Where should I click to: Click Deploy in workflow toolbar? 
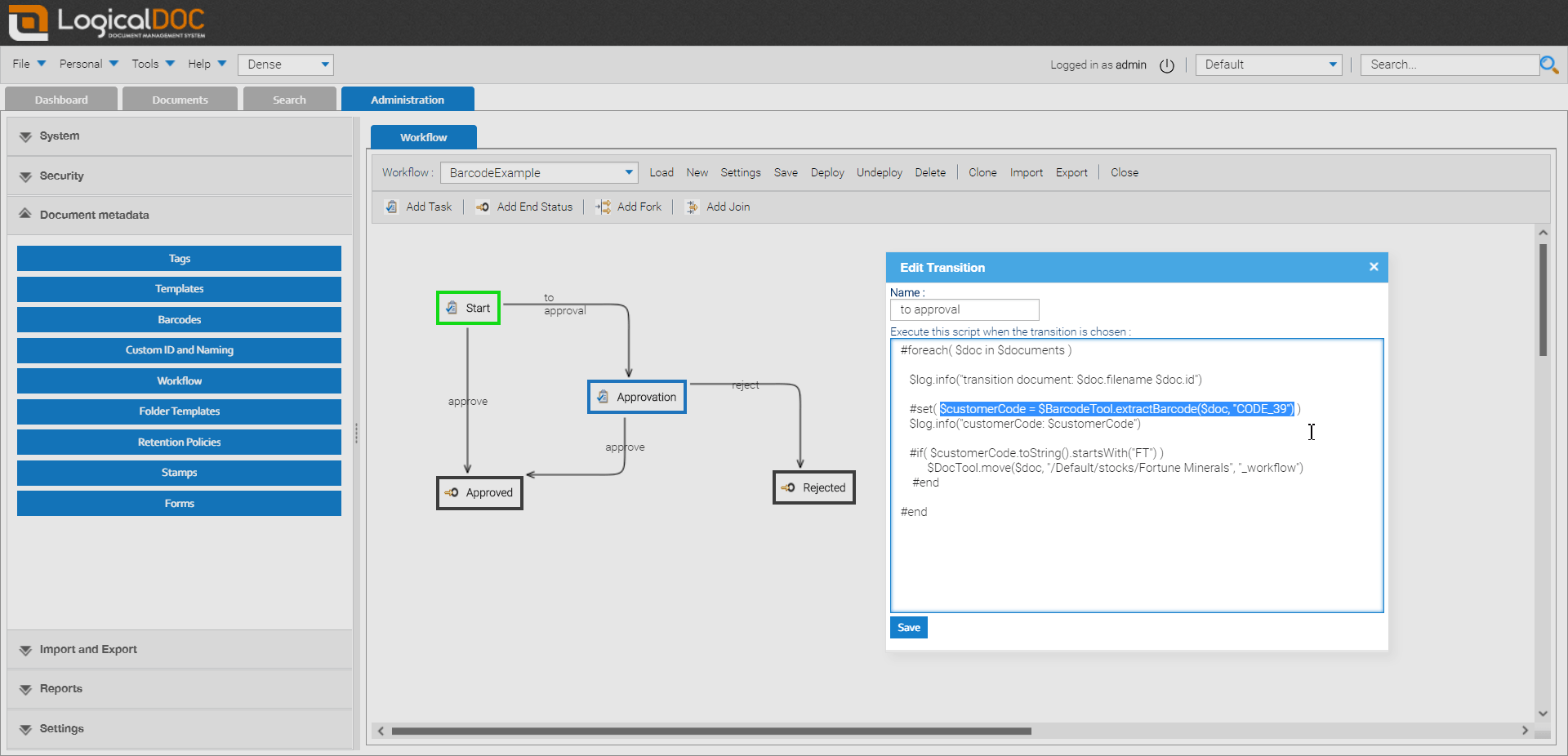point(826,172)
